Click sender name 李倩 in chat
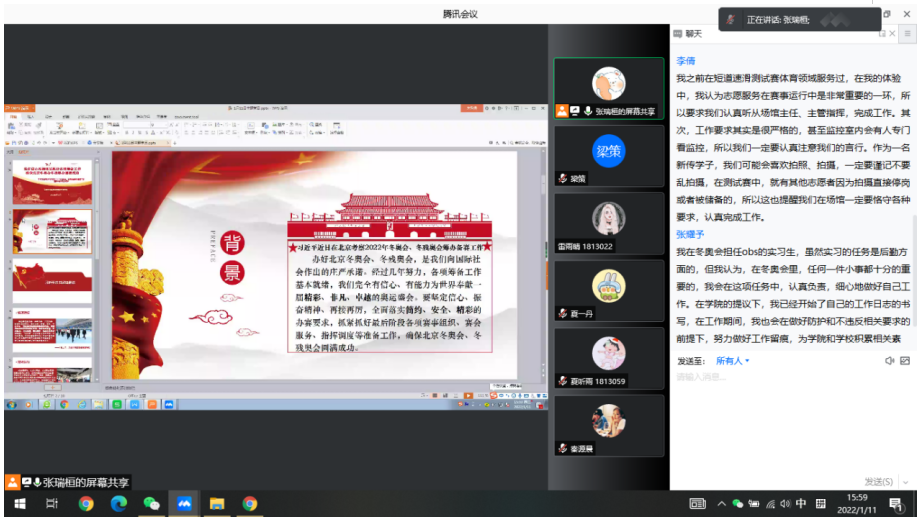 click(686, 61)
